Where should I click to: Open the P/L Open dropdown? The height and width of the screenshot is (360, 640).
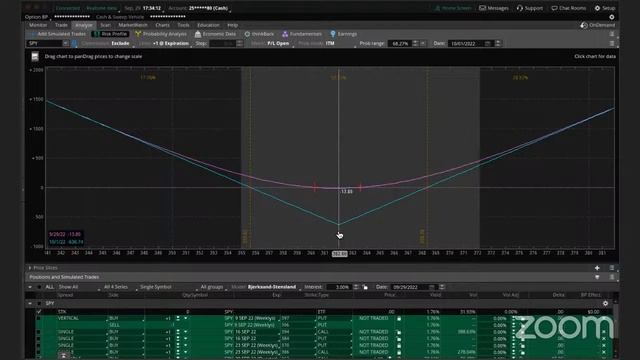[279, 43]
